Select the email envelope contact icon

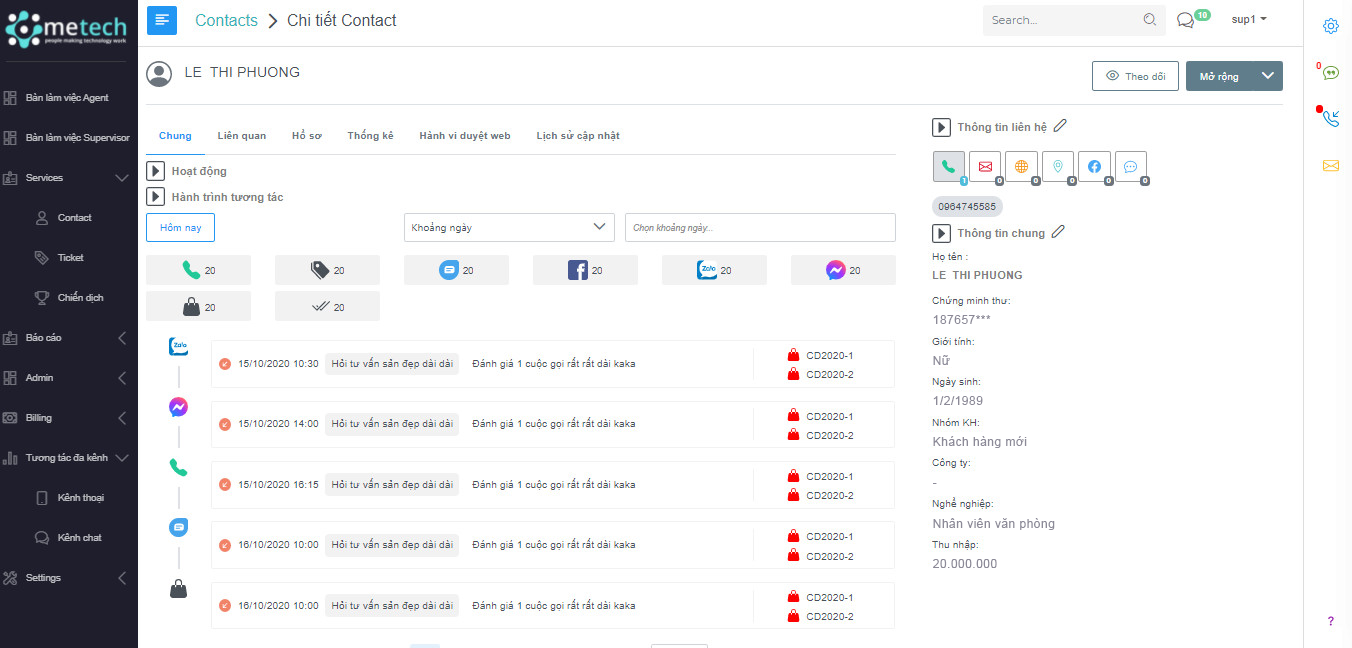click(985, 167)
